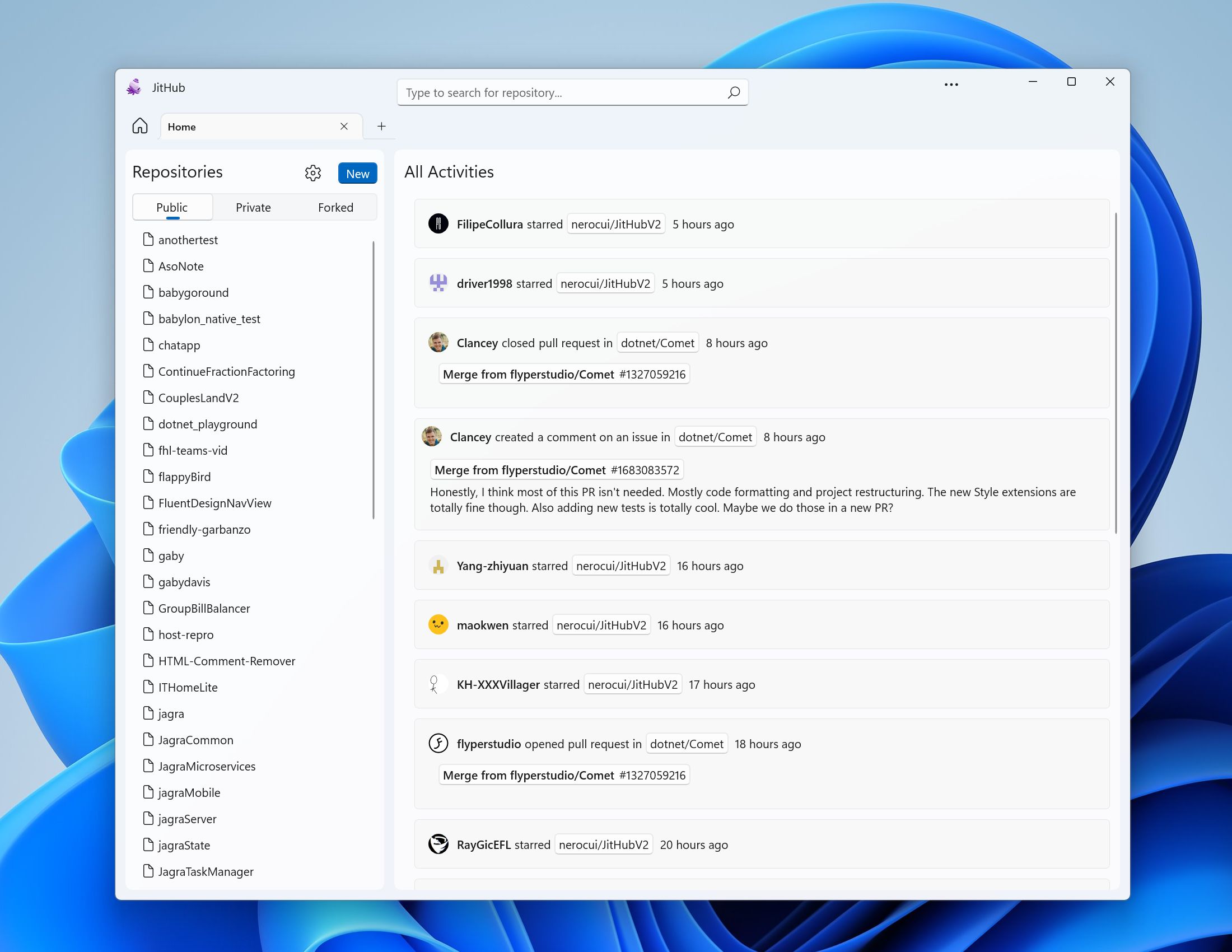Click the All Activities vertical scrollbar

(x=1116, y=372)
